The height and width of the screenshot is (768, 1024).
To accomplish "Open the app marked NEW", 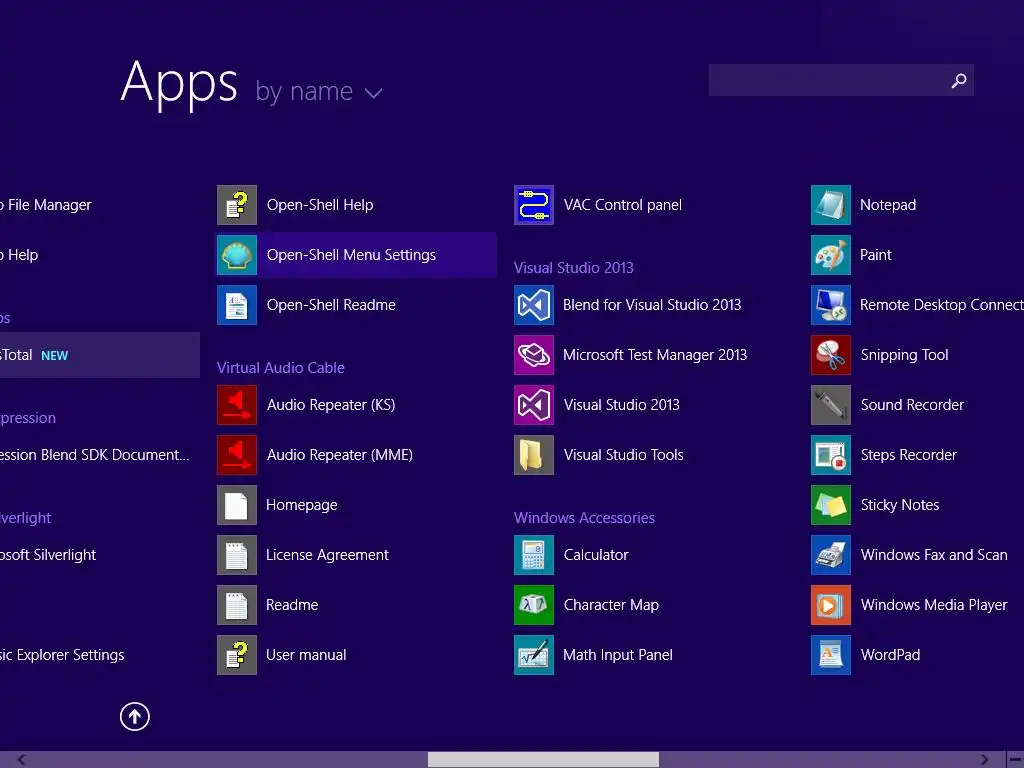I will pos(99,355).
